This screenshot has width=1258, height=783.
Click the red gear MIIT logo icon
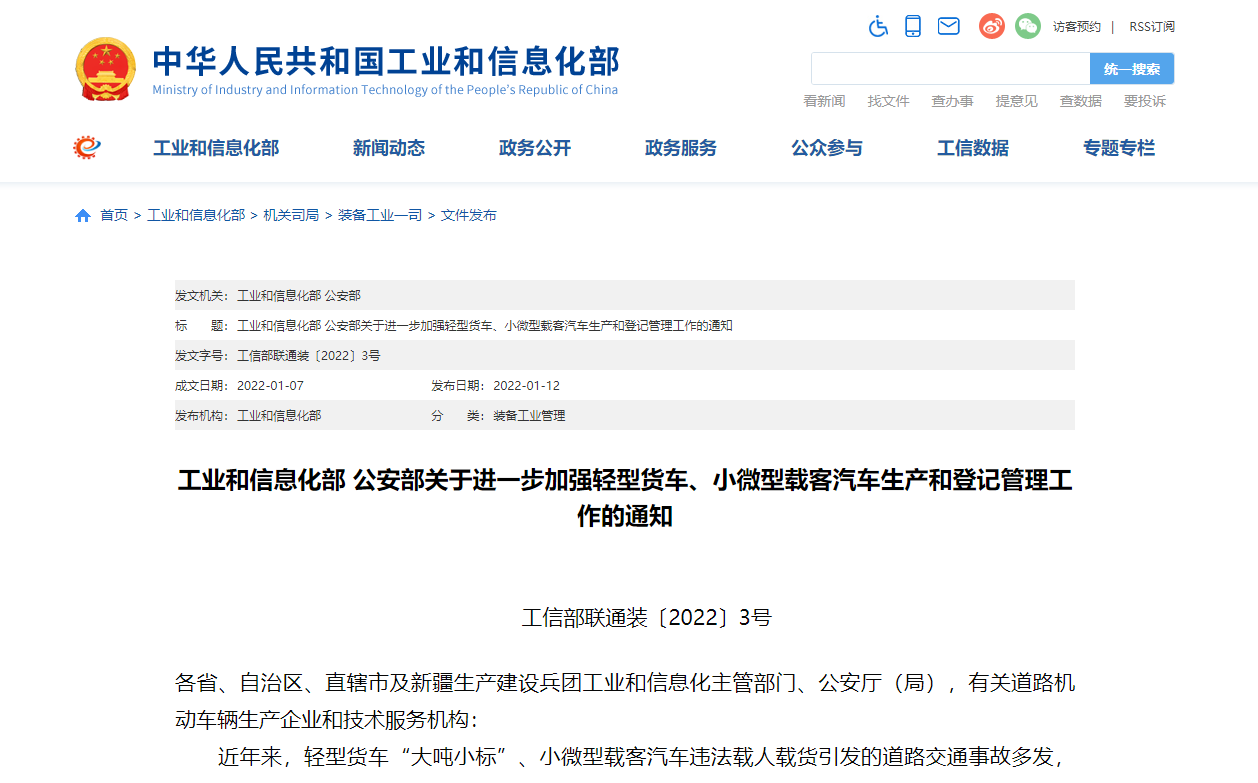pos(87,147)
